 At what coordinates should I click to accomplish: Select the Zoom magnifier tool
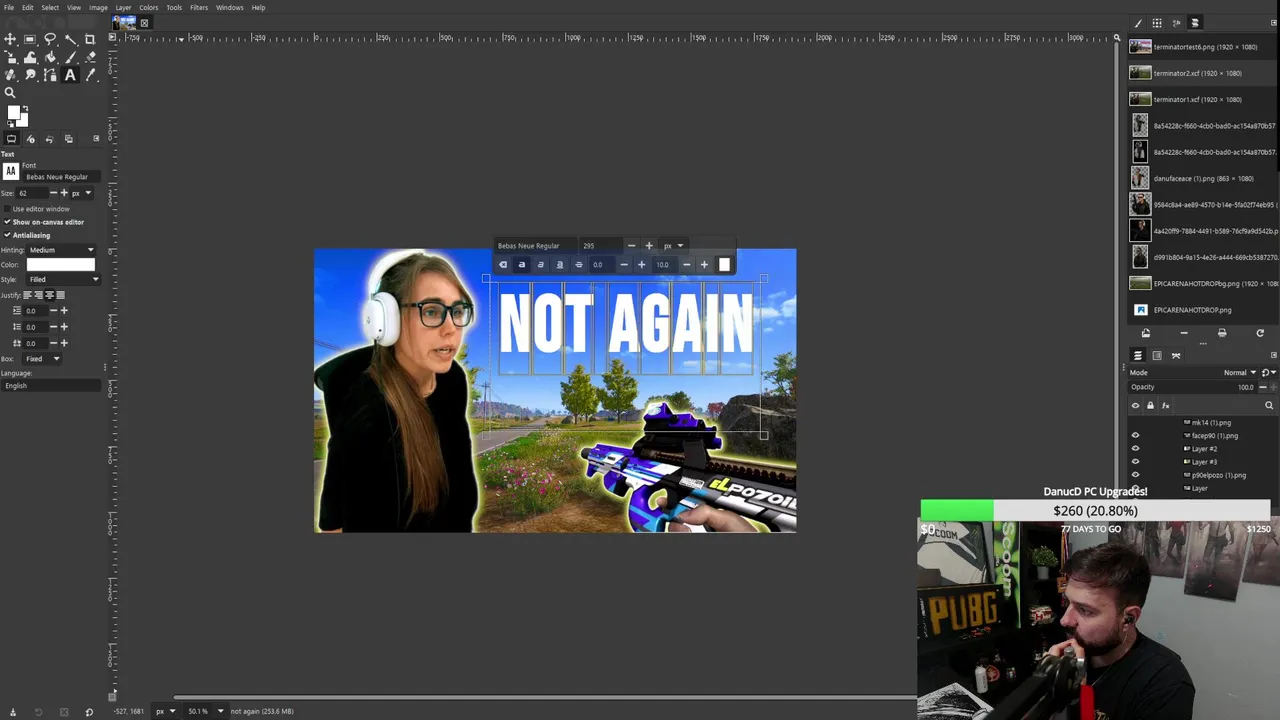[x=10, y=93]
